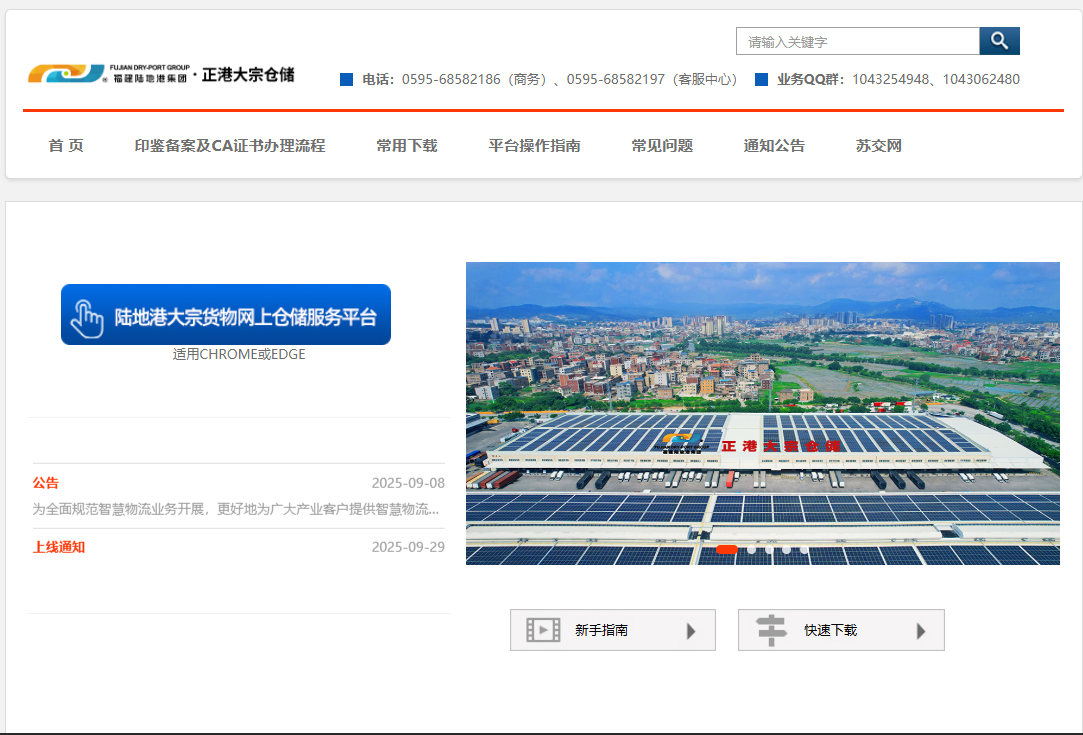
Task: Open the 平台操作指南 navigation item
Action: tap(534, 146)
